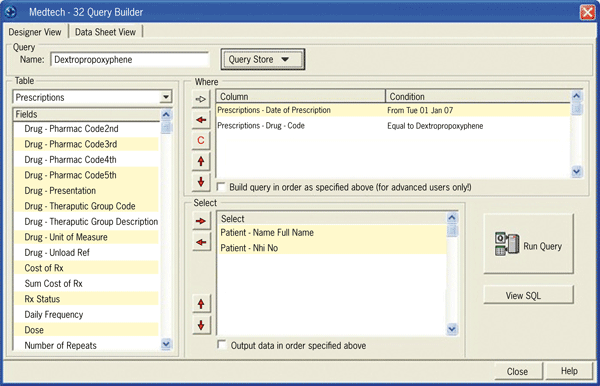Enable 'Build query in order as specified above'
600x386 pixels.
coord(221,187)
